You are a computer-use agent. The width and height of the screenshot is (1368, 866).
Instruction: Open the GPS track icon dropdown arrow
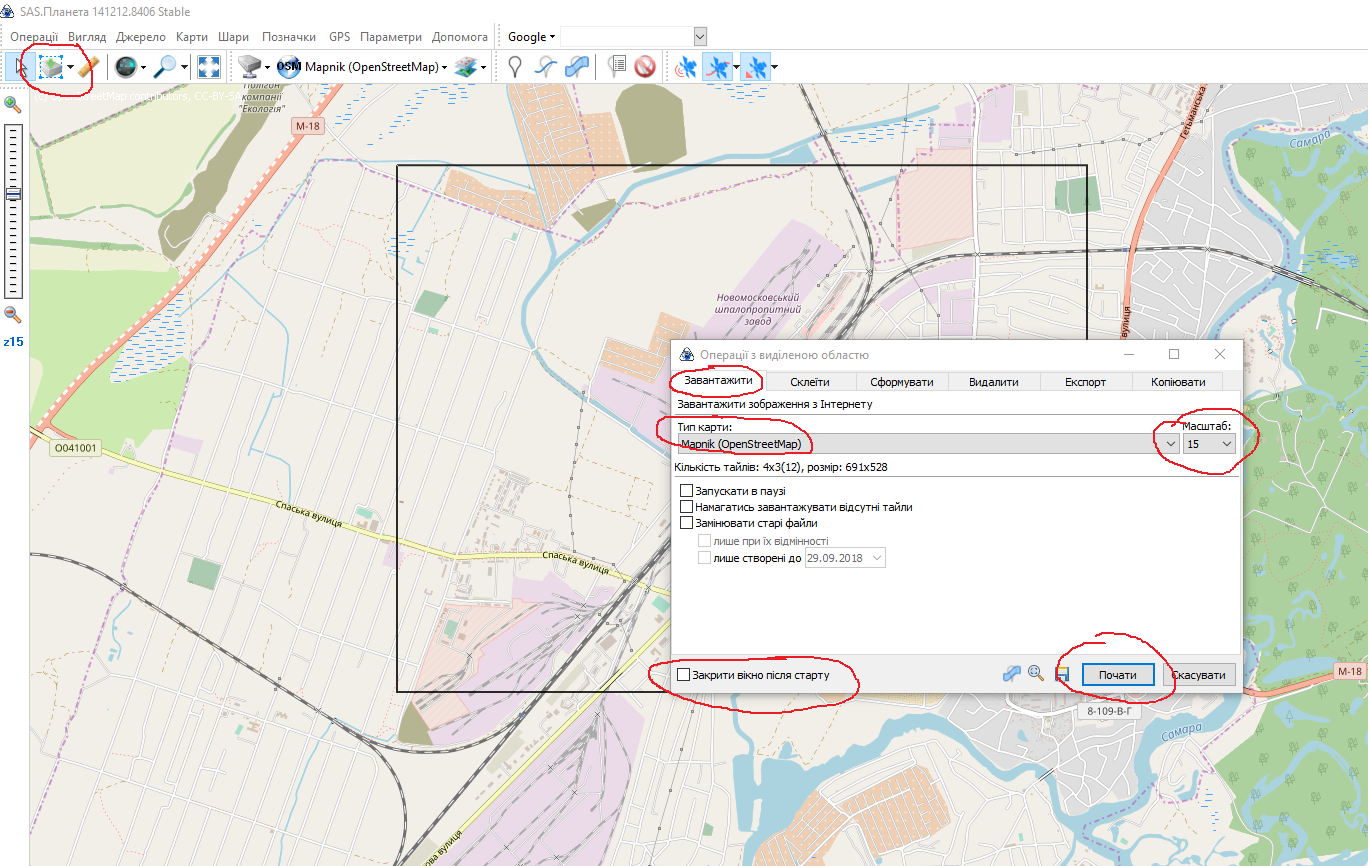click(737, 67)
